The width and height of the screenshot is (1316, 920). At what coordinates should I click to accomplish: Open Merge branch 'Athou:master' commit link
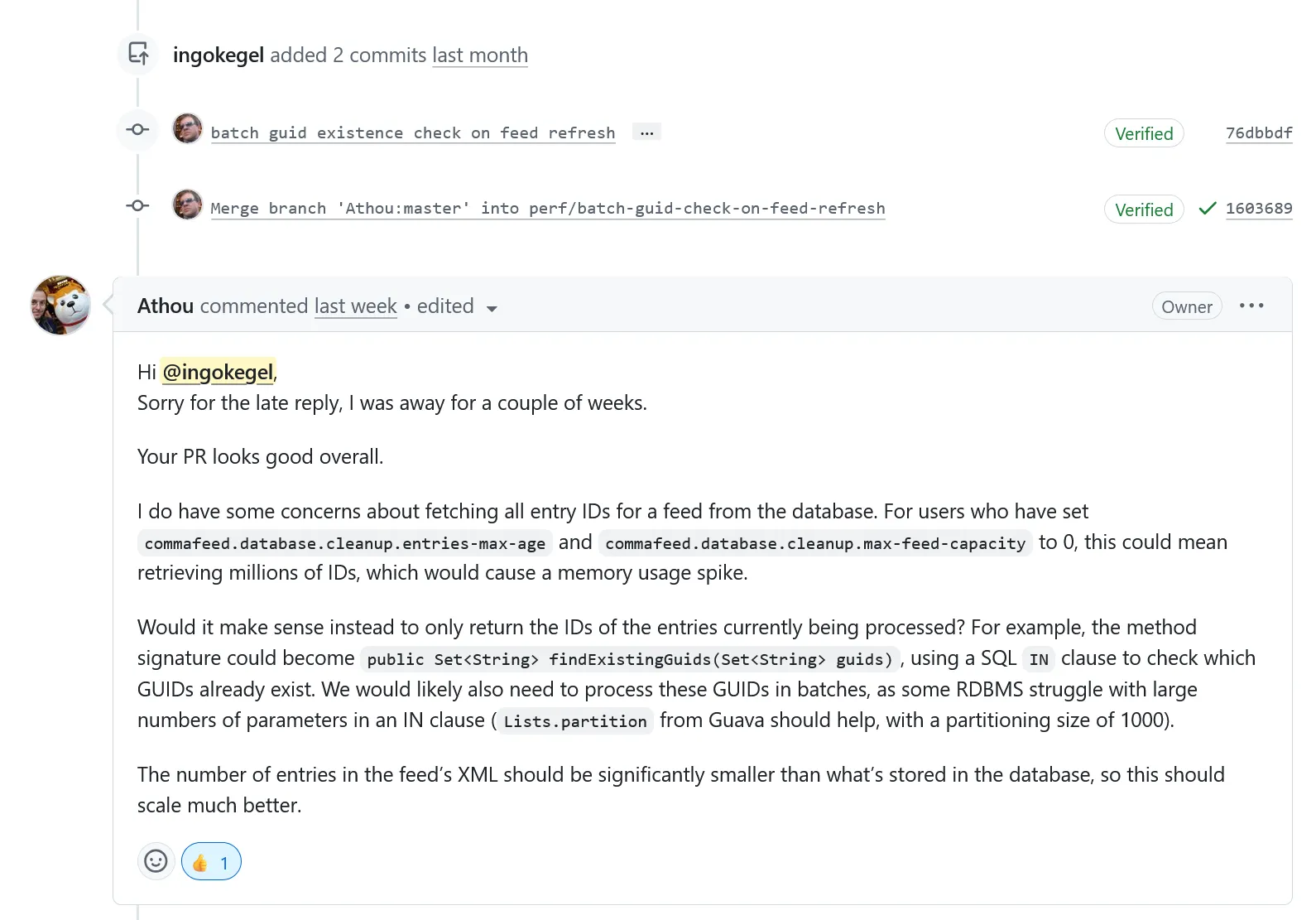tap(547, 209)
